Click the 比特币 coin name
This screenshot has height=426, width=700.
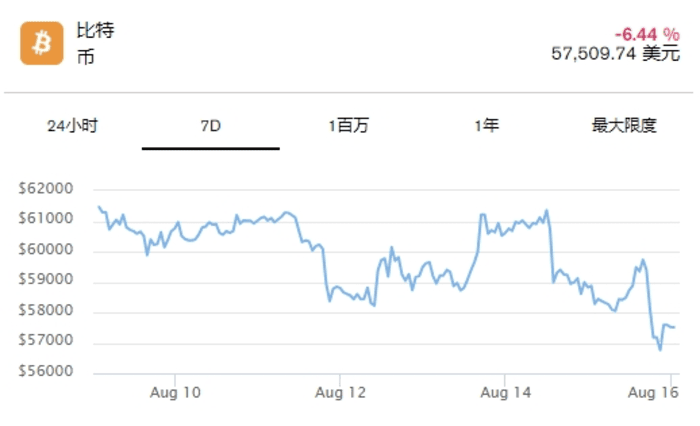(x=95, y=43)
